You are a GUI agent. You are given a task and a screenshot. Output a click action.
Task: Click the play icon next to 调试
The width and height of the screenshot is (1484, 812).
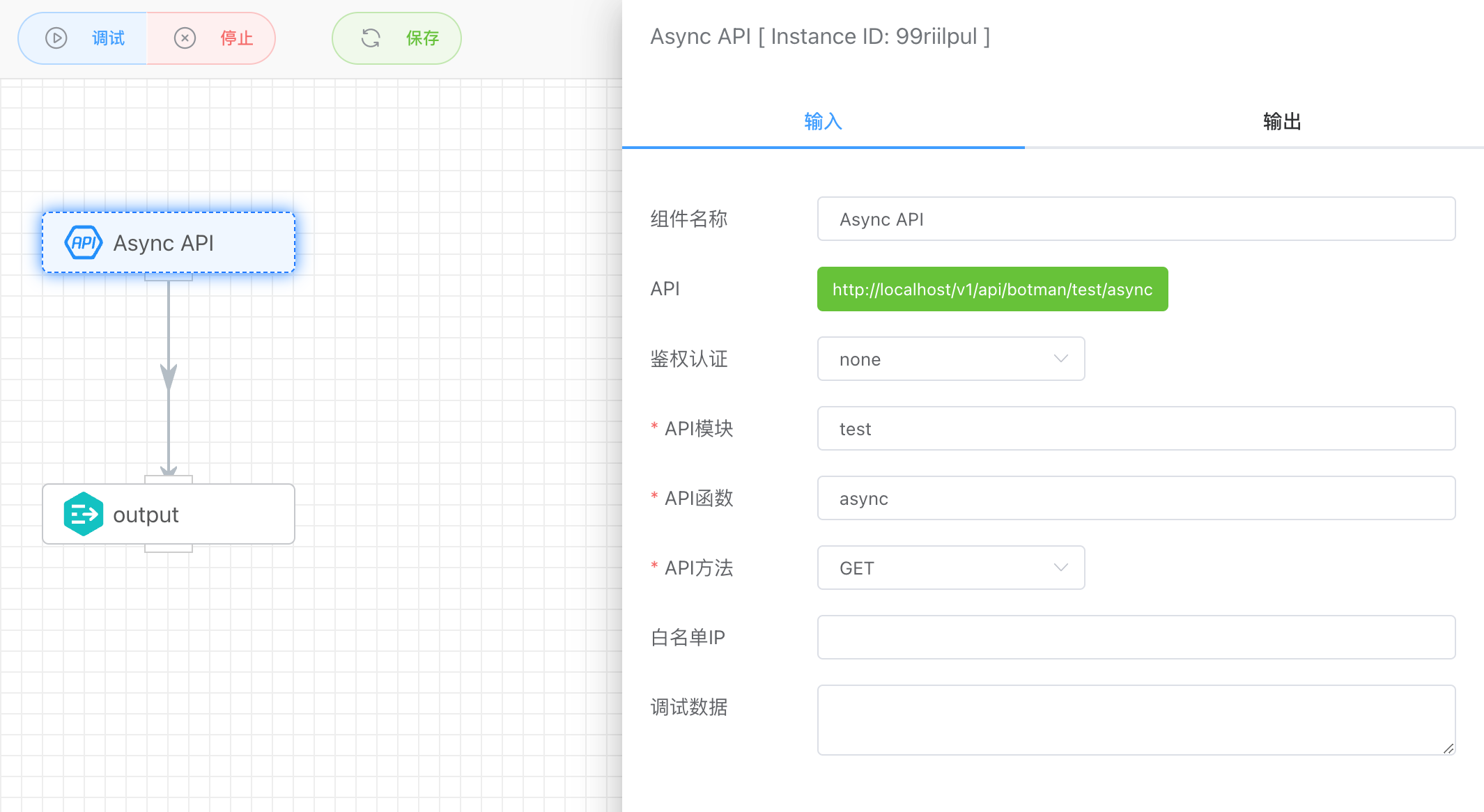[x=55, y=38]
